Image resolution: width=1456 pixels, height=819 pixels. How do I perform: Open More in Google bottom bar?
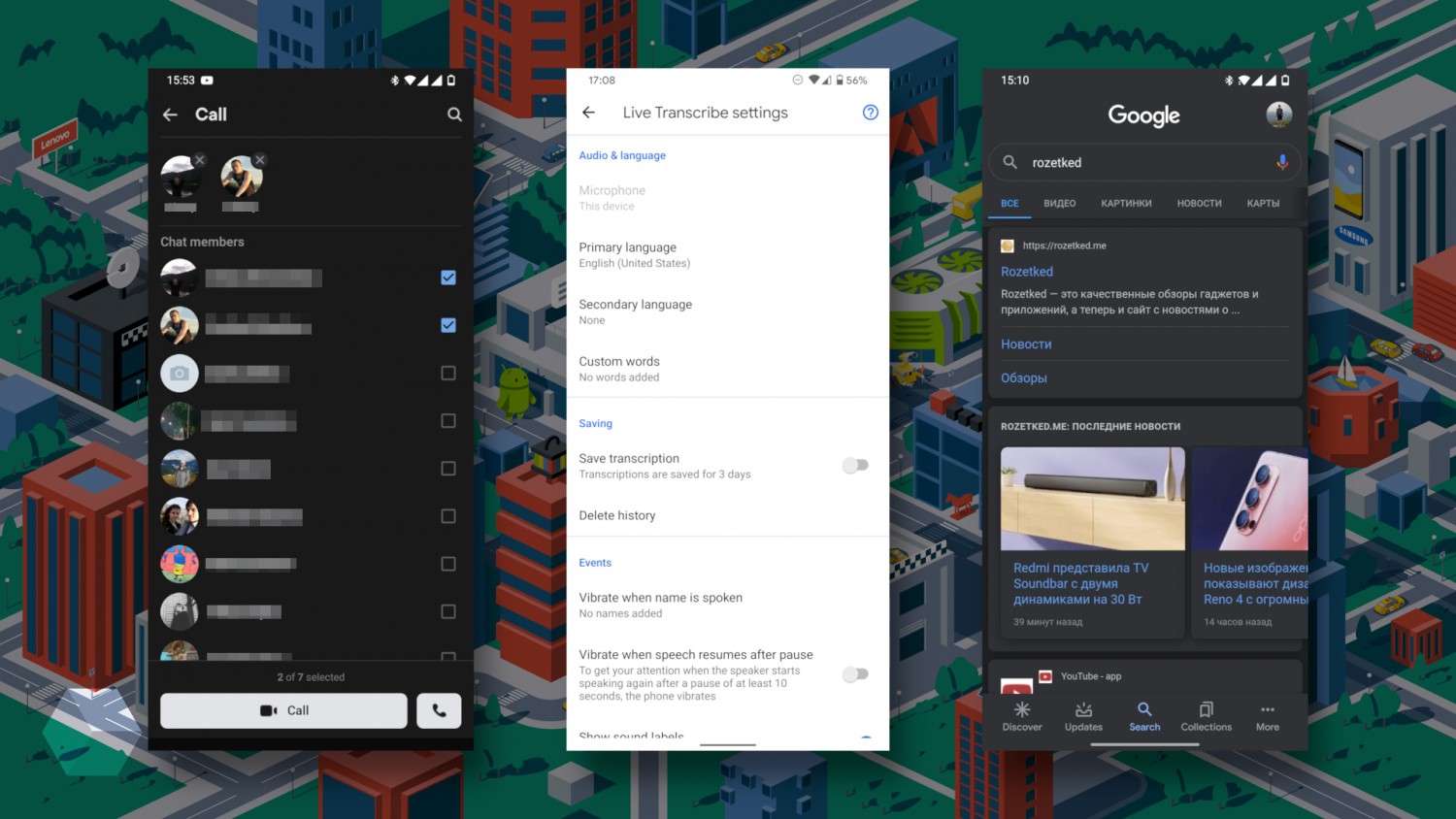(x=1268, y=717)
